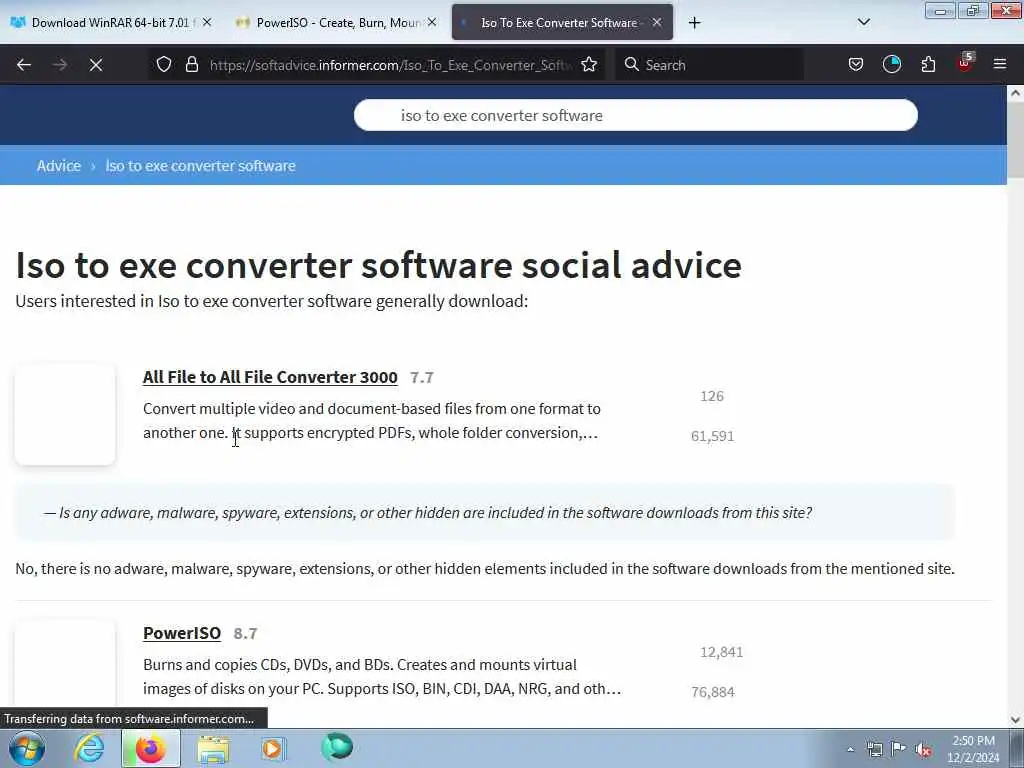Click Iso to exe converter software breadcrumb
The image size is (1024, 768).
[200, 165]
